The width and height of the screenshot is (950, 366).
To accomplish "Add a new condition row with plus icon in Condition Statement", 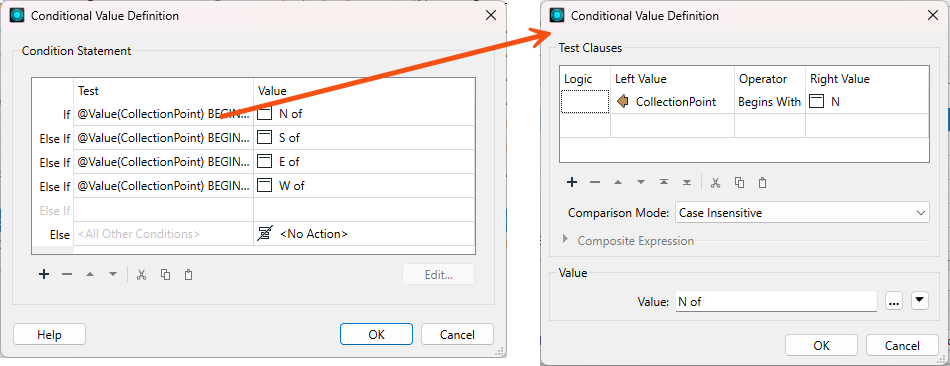I will 44,274.
